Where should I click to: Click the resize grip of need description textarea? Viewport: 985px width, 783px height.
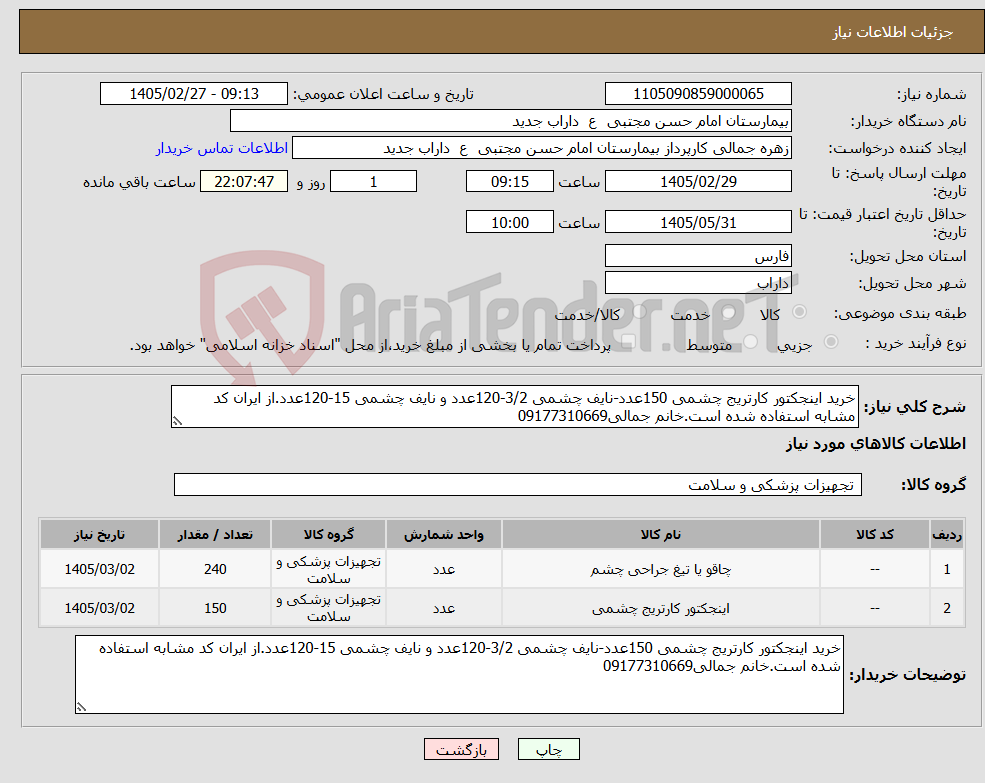pyautogui.click(x=177, y=421)
